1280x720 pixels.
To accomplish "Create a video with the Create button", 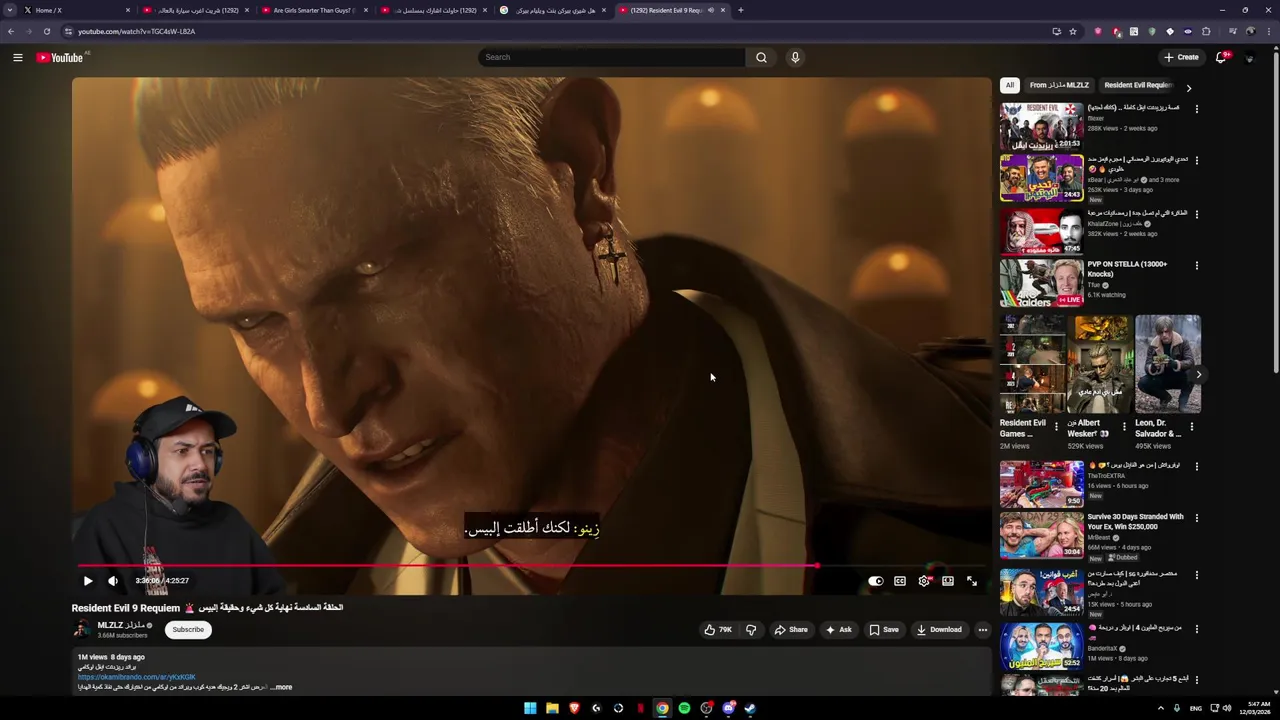I will tap(1181, 57).
